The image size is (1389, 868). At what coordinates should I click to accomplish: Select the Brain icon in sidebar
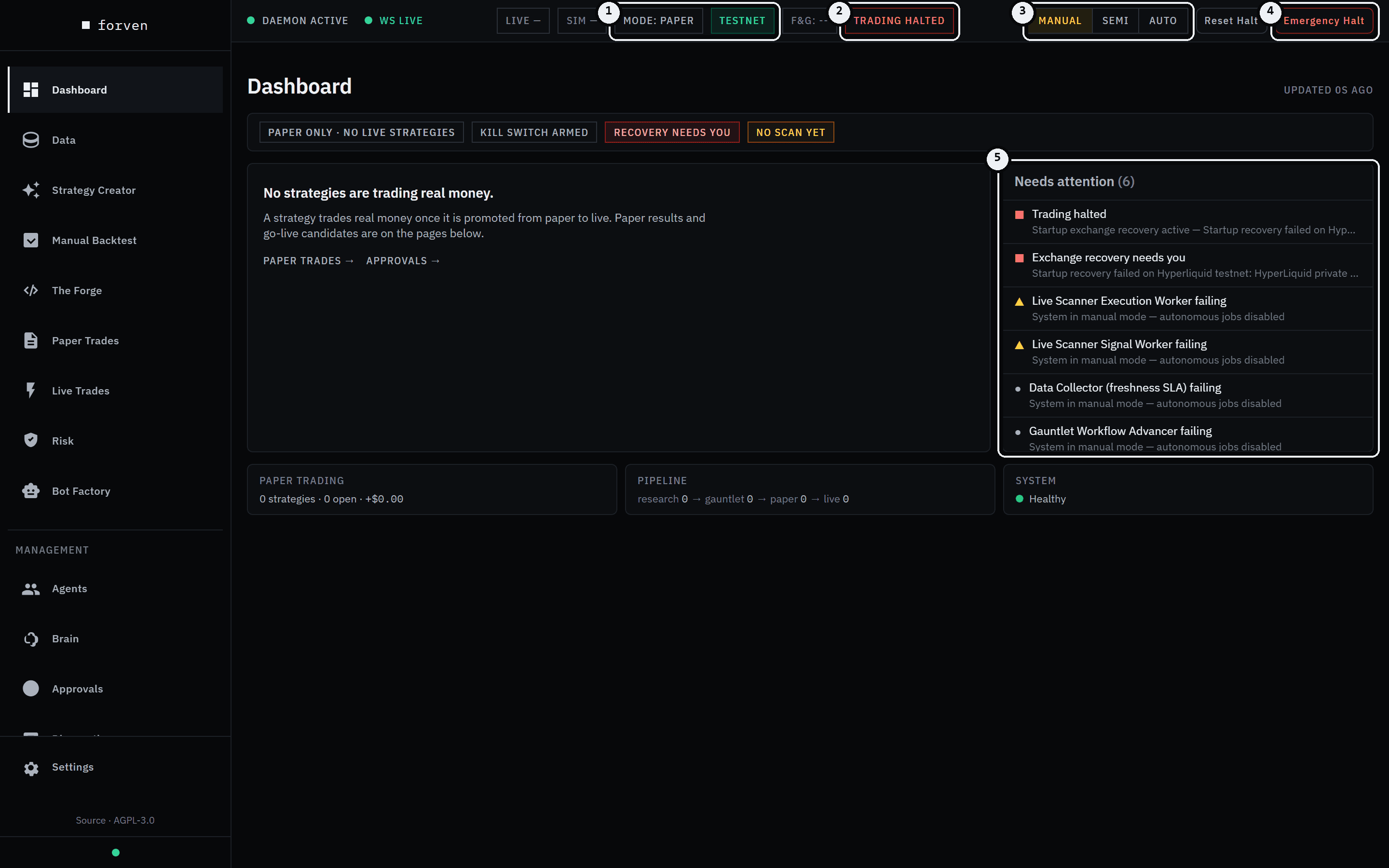point(31,638)
